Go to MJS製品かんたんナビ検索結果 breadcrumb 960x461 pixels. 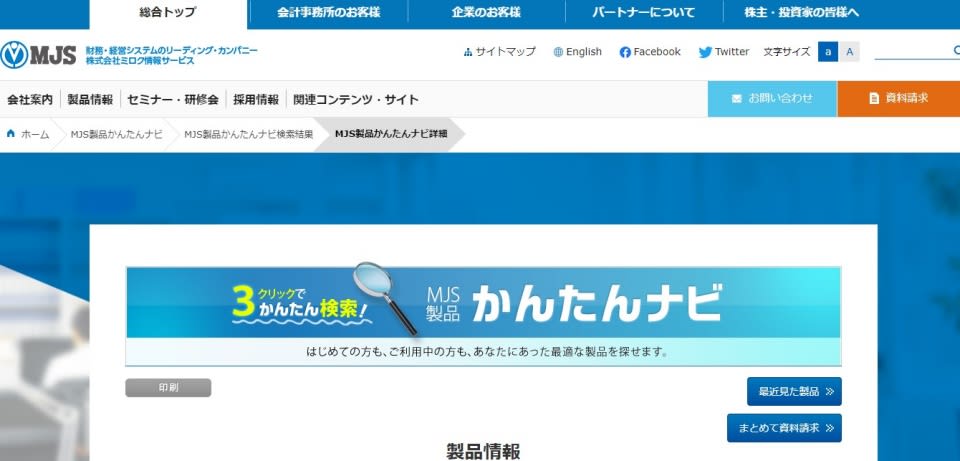(249, 135)
